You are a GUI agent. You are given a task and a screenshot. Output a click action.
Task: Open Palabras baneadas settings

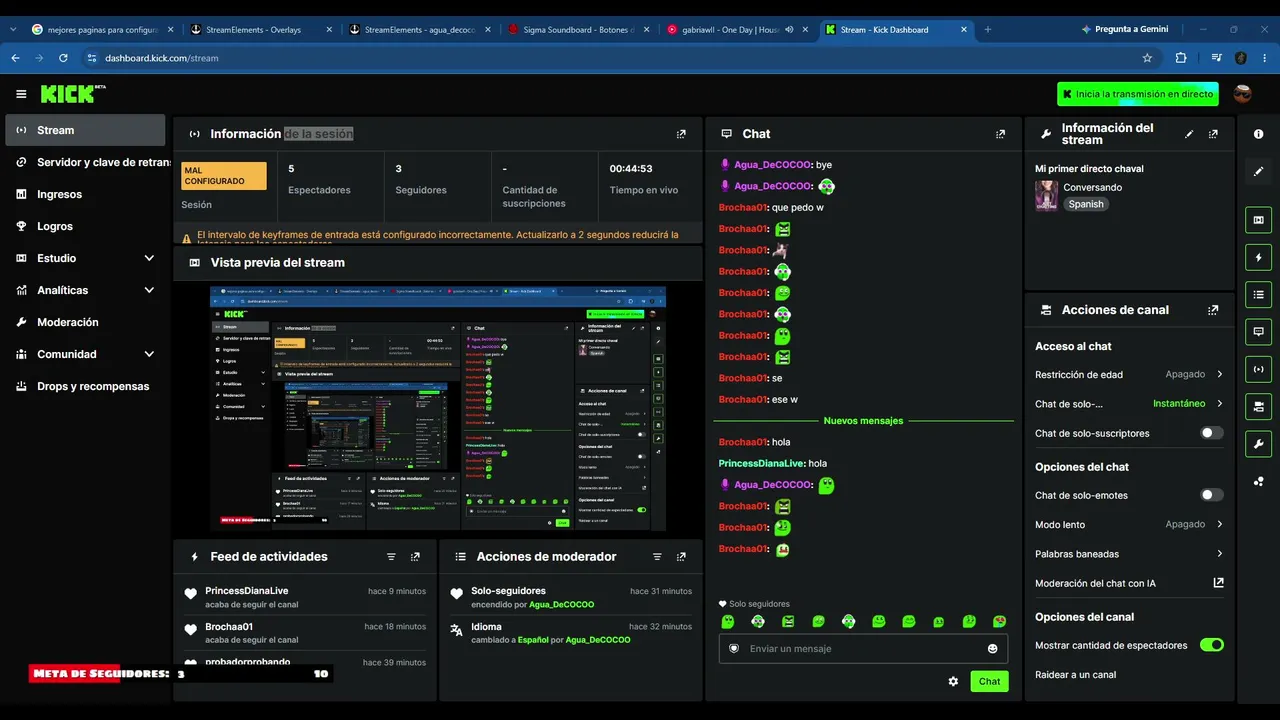click(1129, 554)
